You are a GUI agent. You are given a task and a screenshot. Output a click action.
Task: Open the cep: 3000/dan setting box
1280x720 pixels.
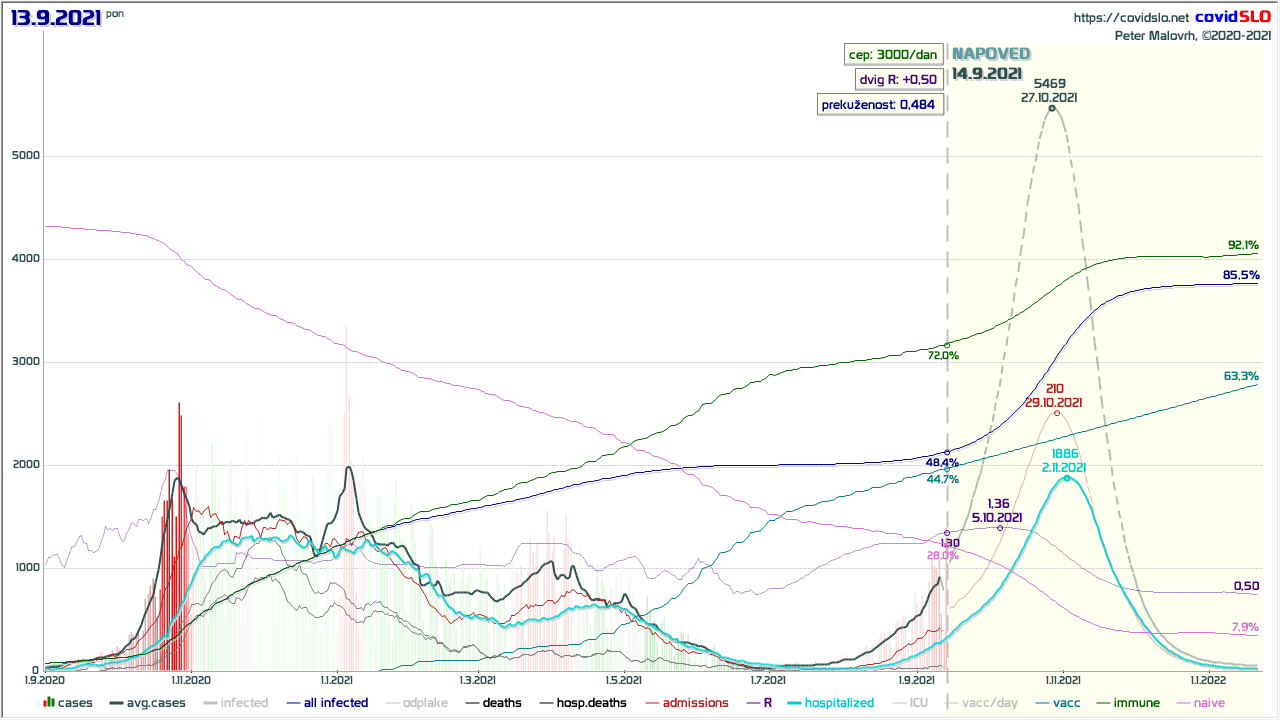[x=893, y=56]
